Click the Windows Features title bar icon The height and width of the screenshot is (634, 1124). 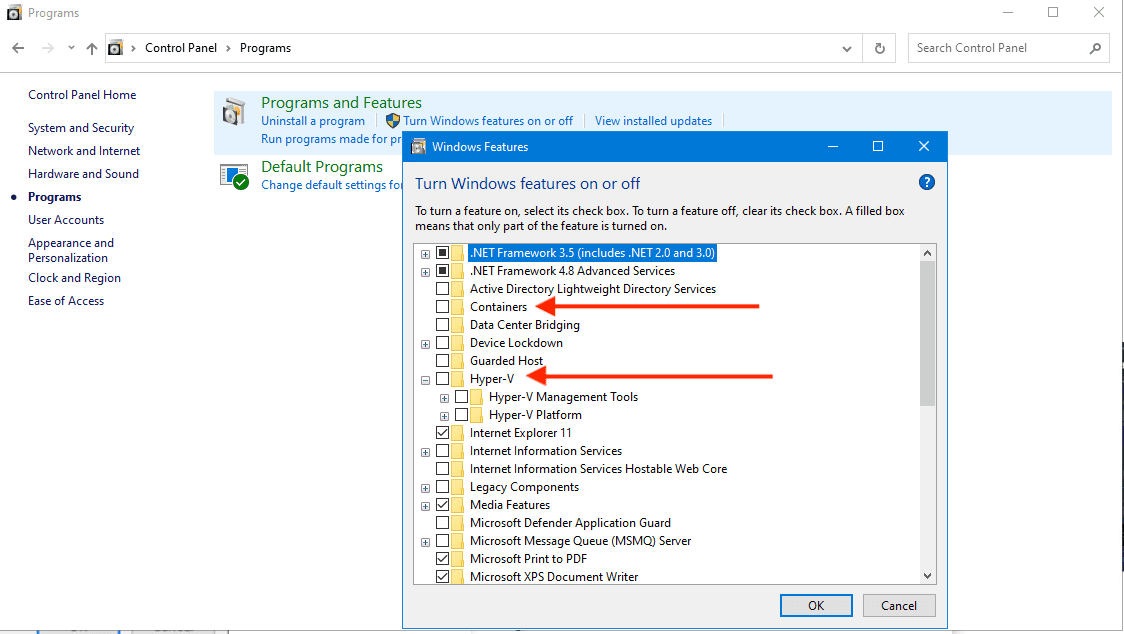[x=419, y=146]
